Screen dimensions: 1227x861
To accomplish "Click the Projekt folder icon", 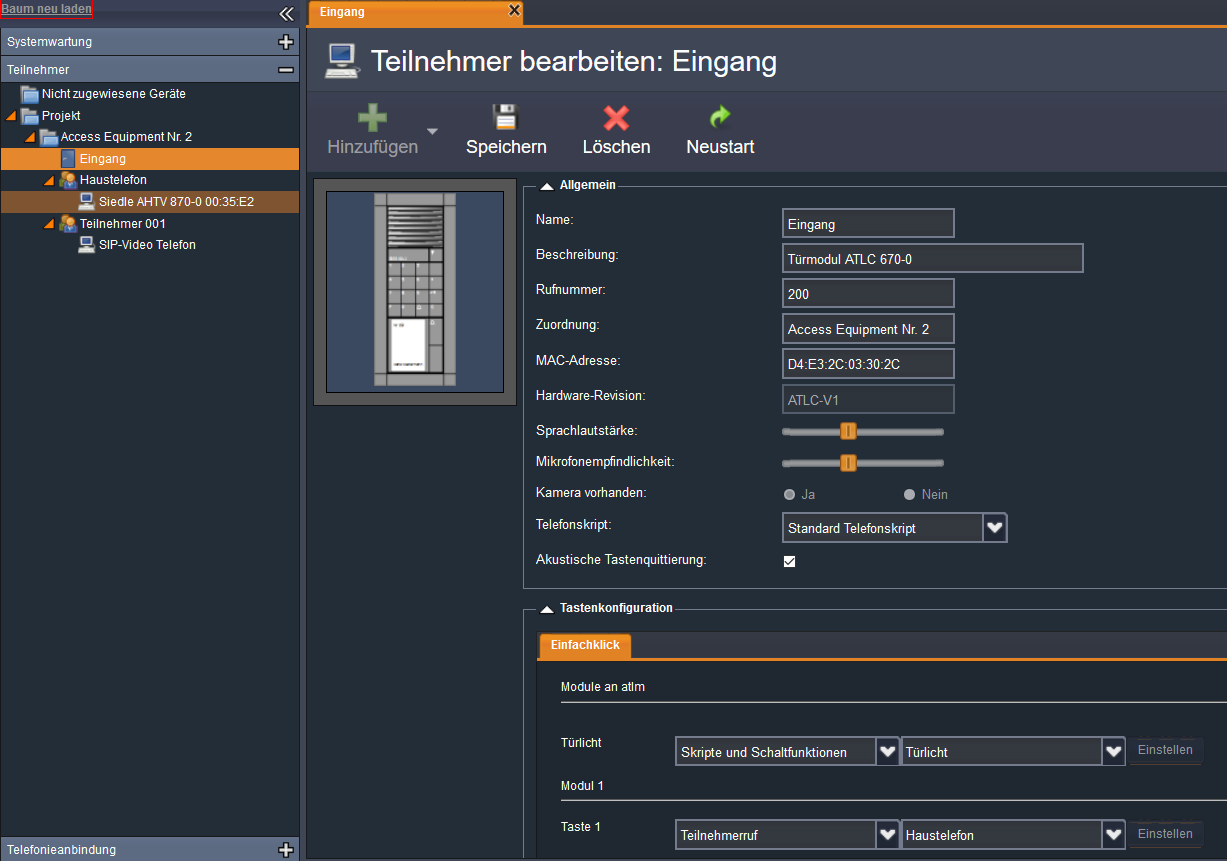I will pyautogui.click(x=30, y=116).
